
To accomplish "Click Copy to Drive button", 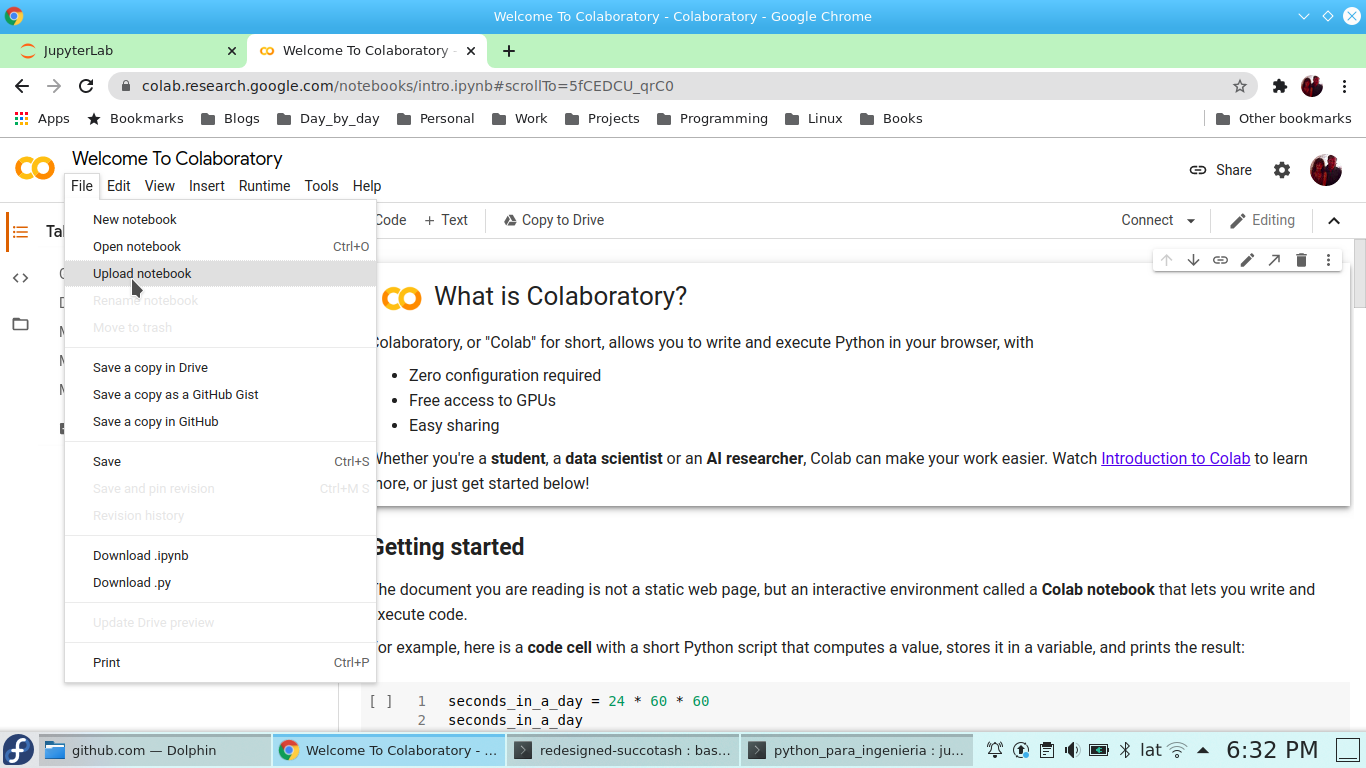I will (553, 220).
